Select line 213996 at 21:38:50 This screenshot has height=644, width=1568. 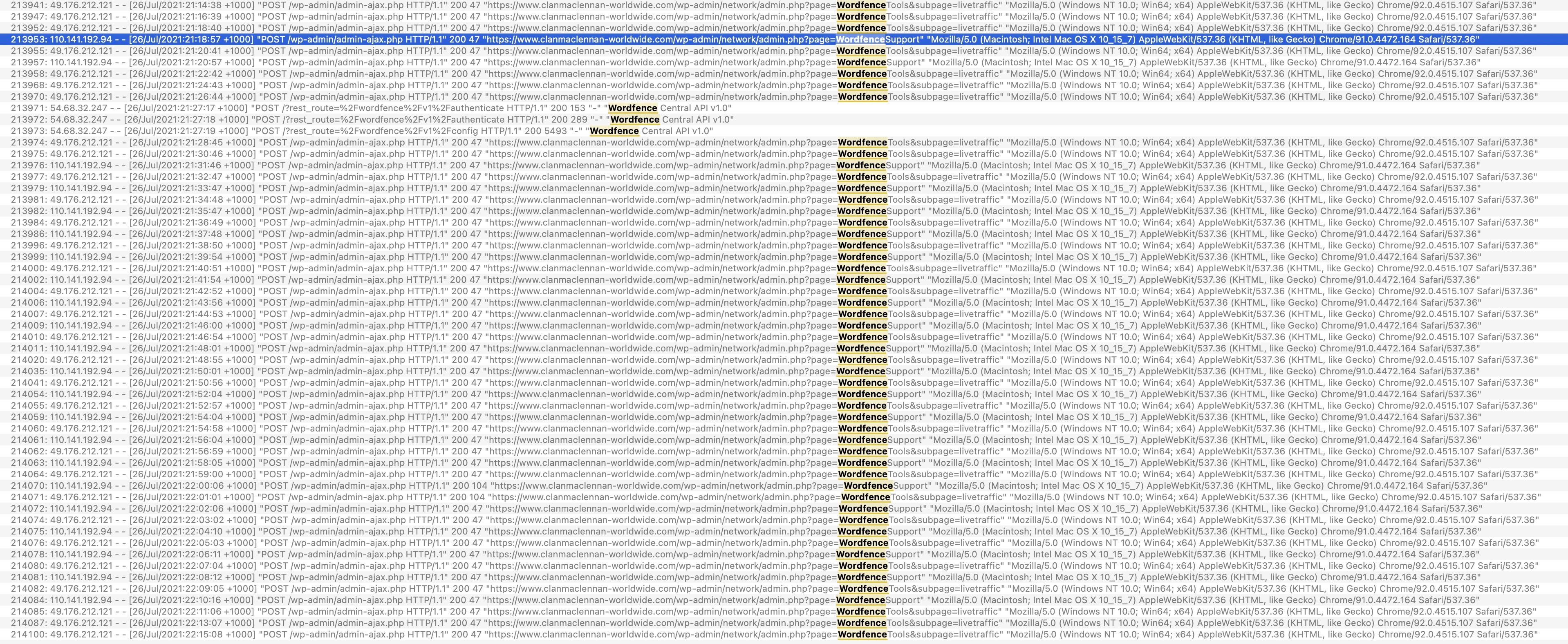784,245
